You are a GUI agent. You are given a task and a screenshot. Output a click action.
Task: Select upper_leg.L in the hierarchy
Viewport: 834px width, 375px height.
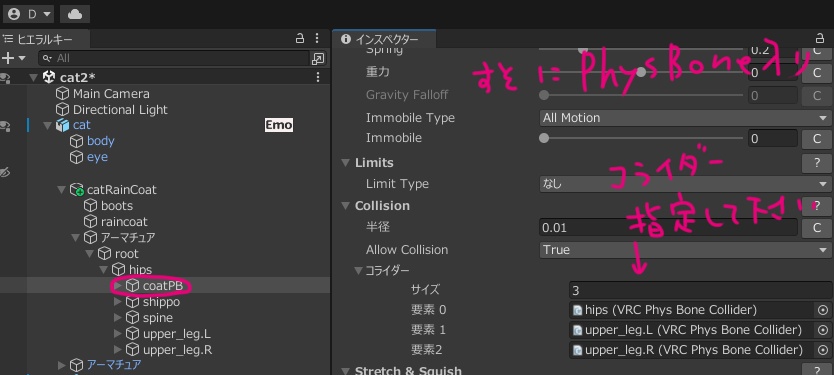tap(177, 334)
